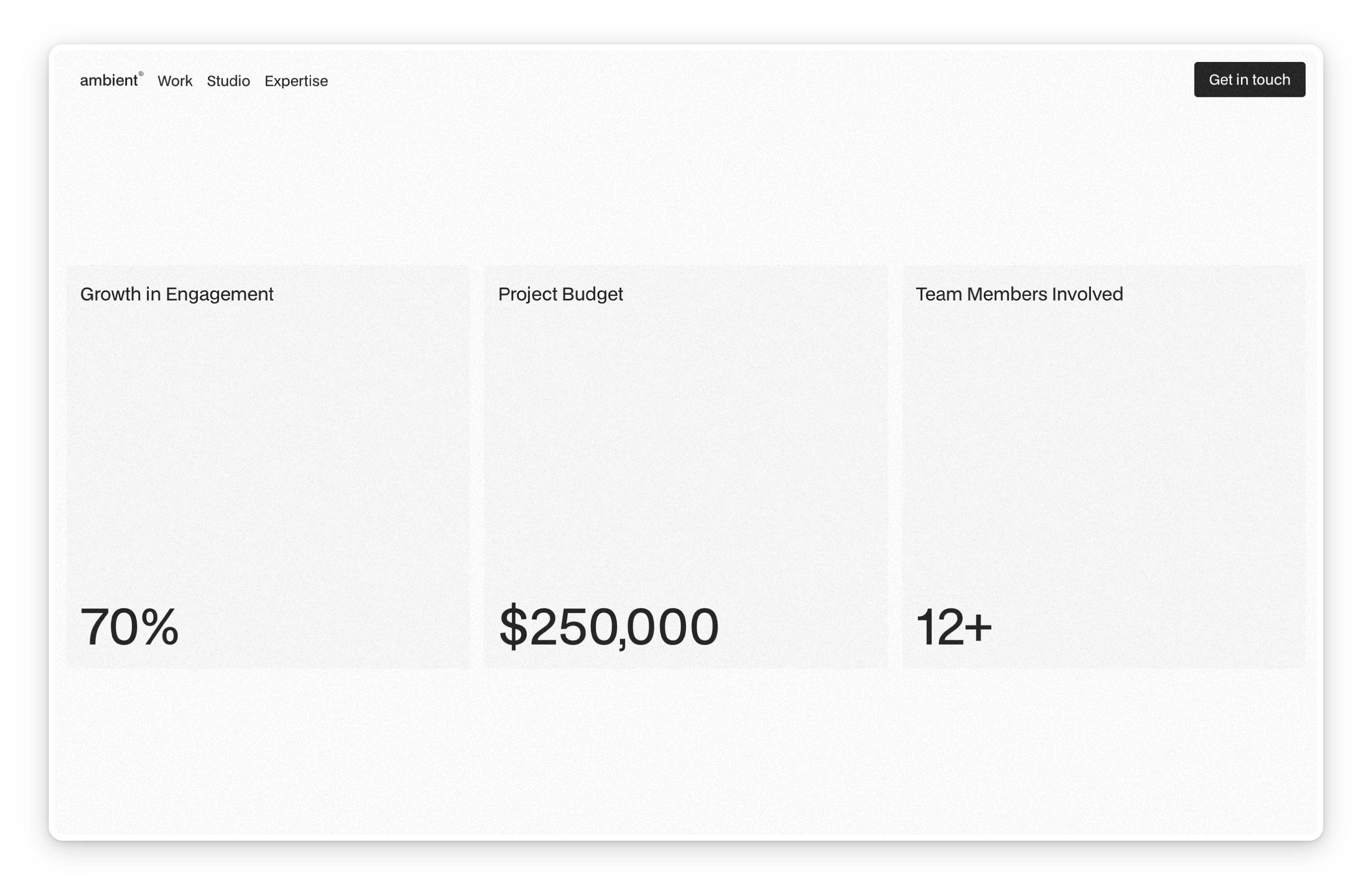The image size is (1372, 885).
Task: Click the ambient logo
Action: coord(108,81)
